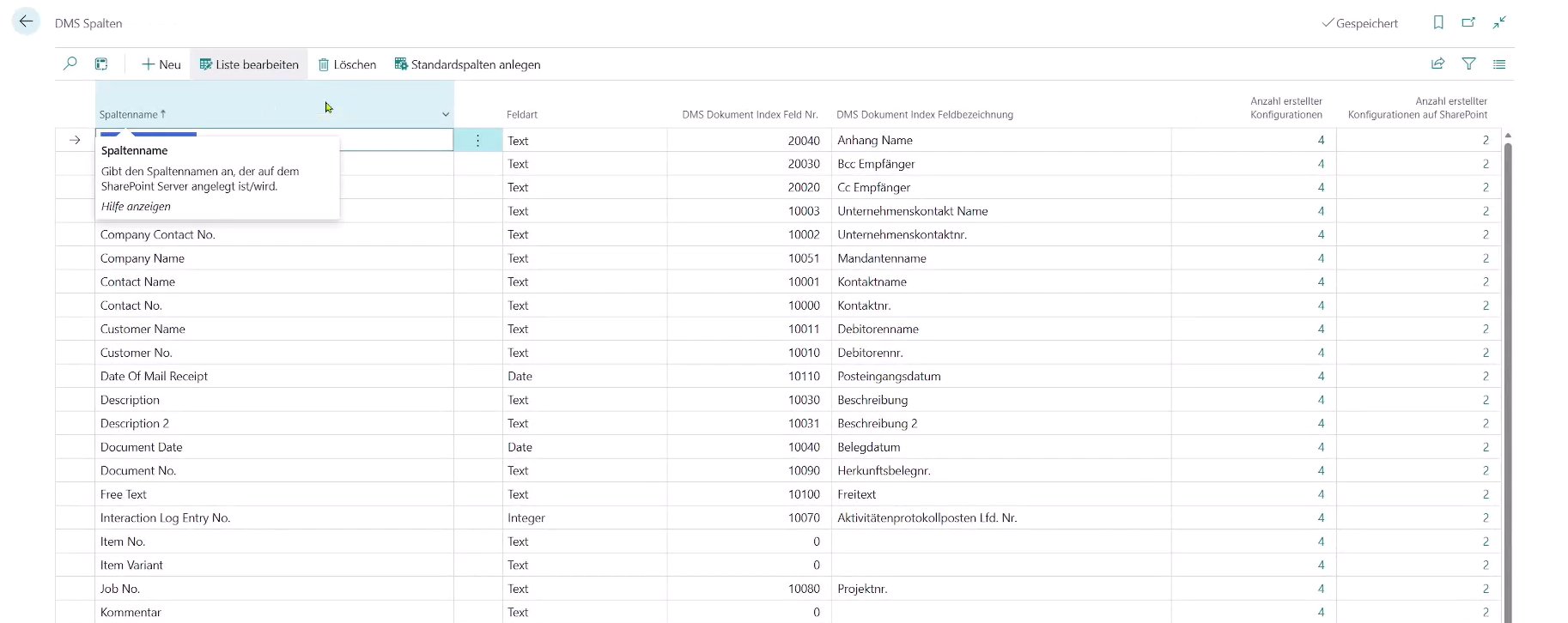Click the analysis view icon beside search
1568x623 pixels.
click(101, 64)
